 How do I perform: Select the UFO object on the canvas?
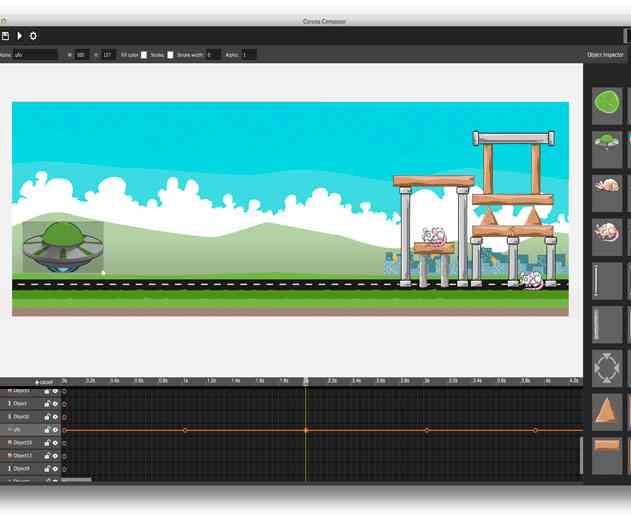tap(63, 247)
